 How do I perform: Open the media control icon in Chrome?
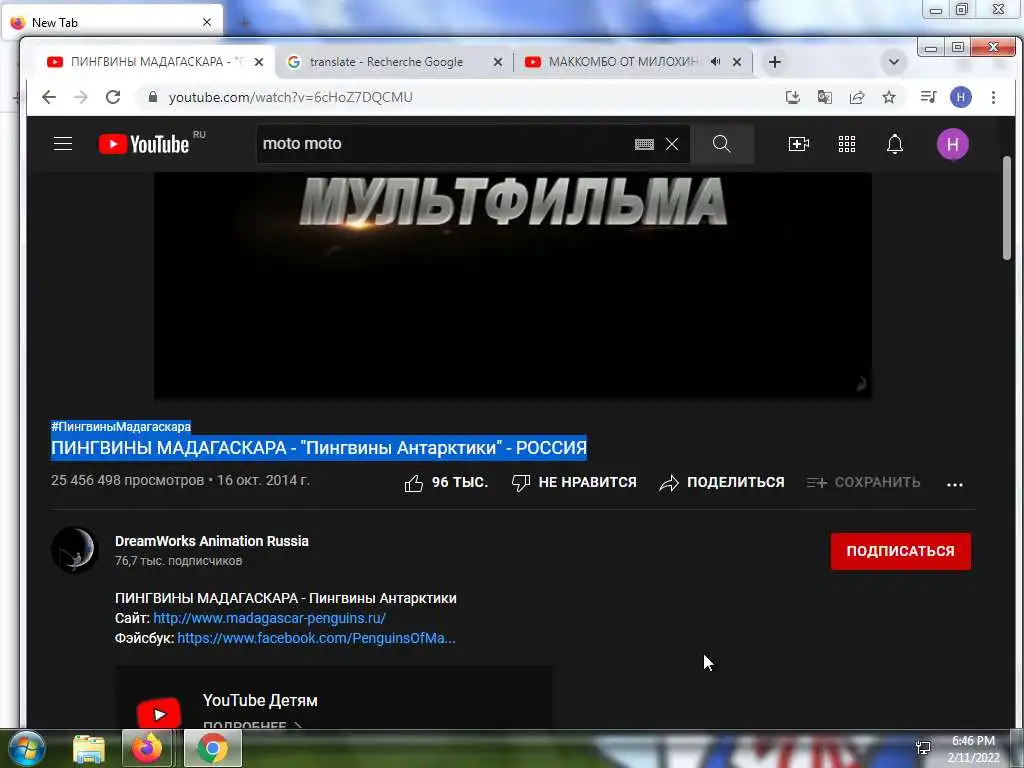tap(928, 97)
